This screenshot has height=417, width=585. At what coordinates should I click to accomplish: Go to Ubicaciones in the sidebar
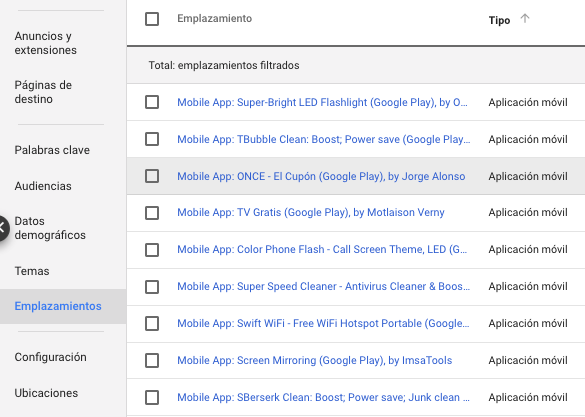[46, 393]
